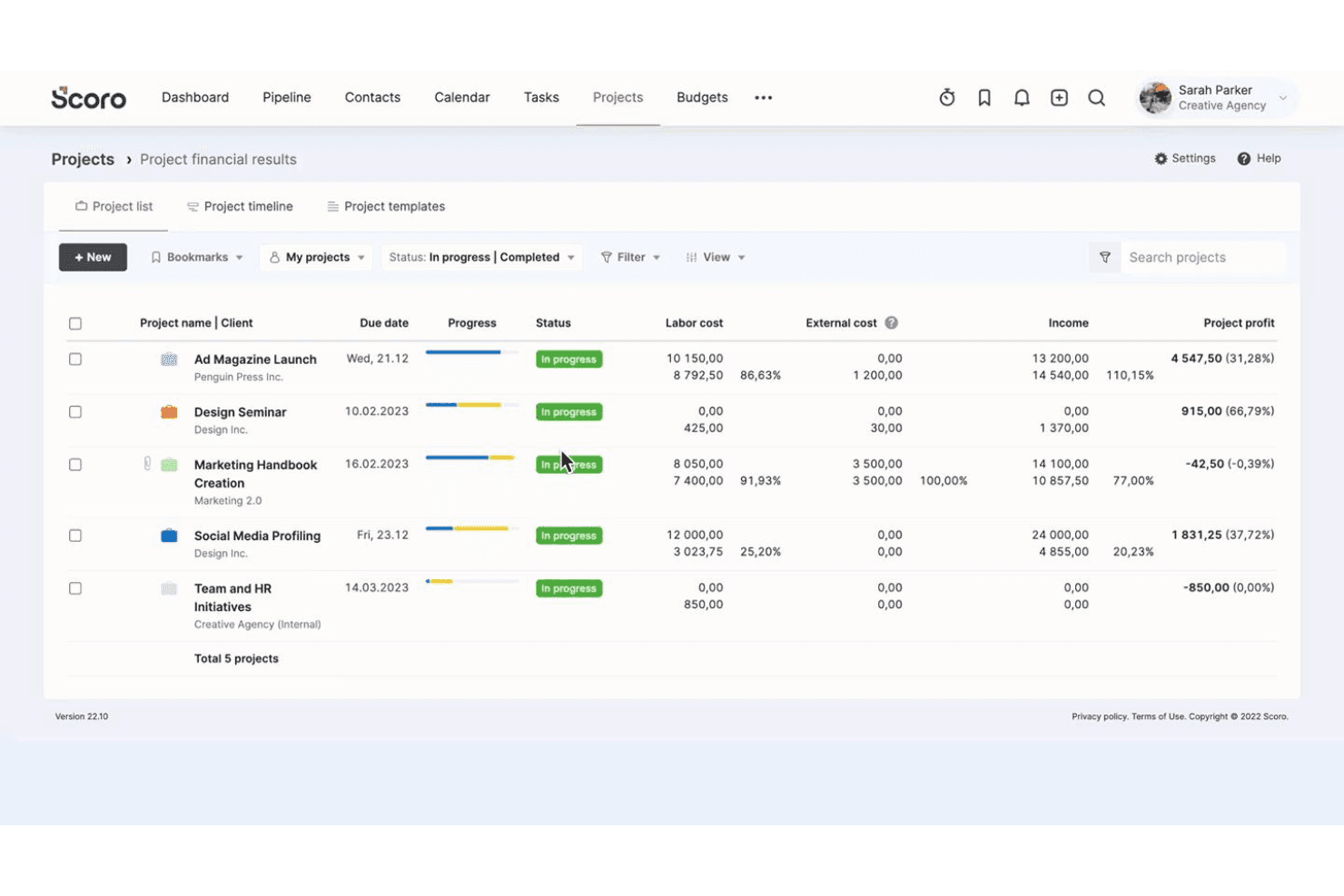Open the Marketing Handbook Creation project link

[x=255, y=474]
